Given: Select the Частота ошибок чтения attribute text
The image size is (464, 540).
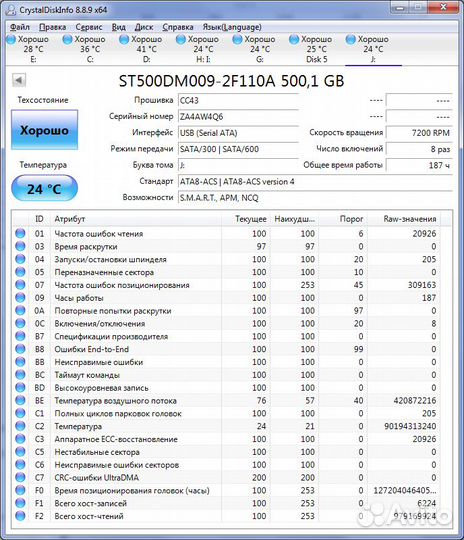Looking at the screenshot, I should tap(99, 233).
